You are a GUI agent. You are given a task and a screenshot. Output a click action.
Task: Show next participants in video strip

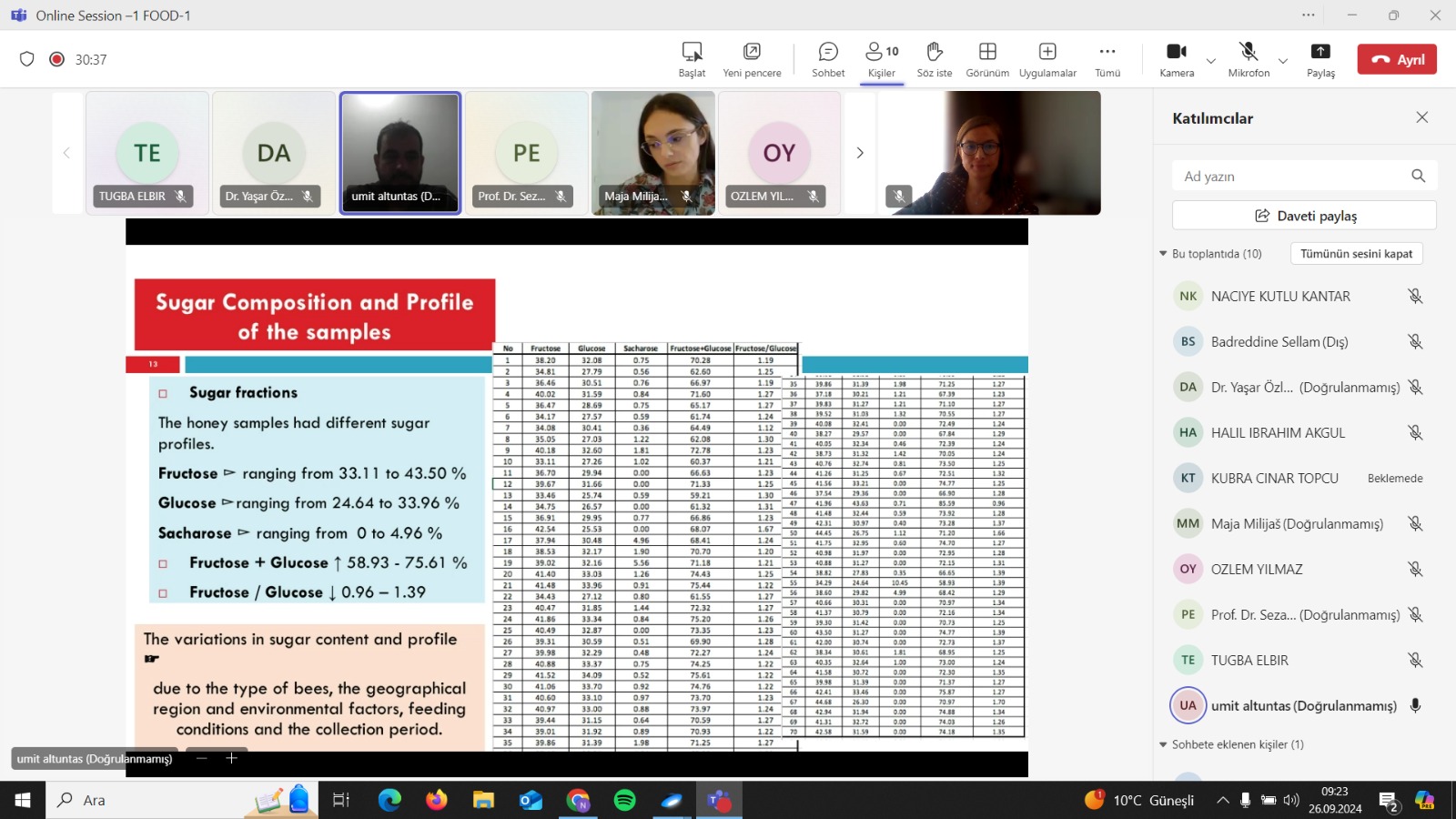860,153
